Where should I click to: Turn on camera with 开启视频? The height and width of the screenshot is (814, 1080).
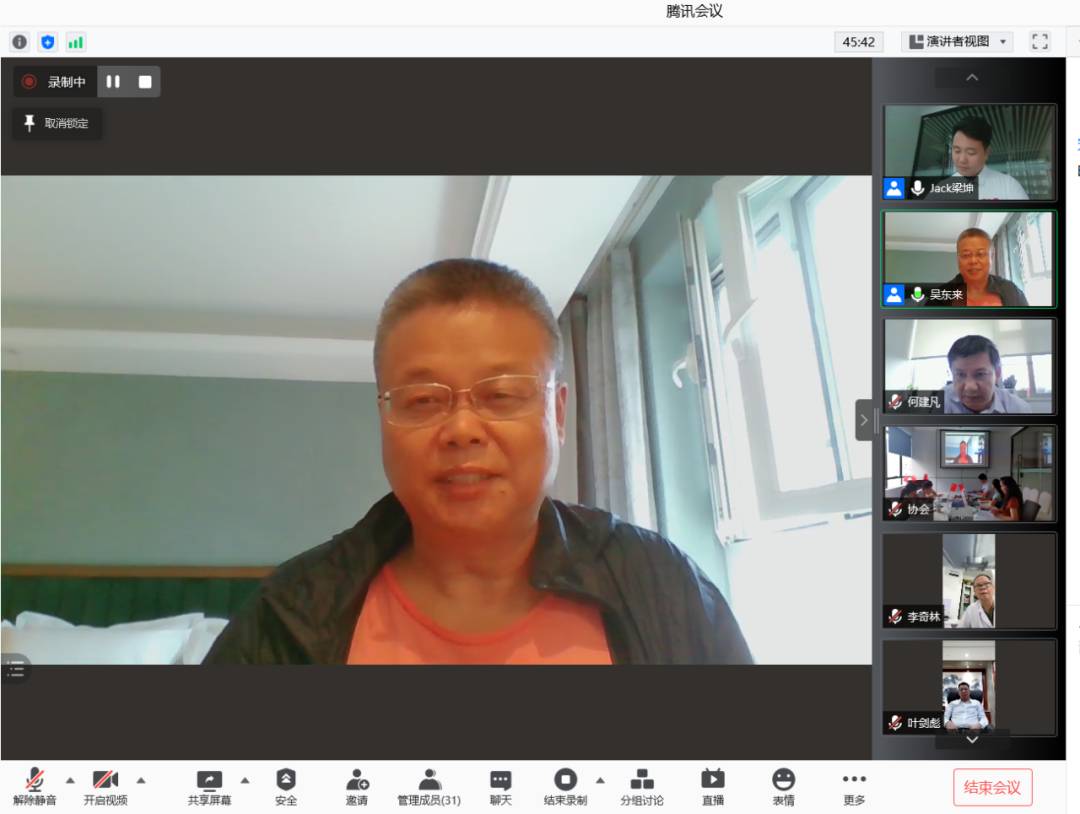(x=105, y=786)
